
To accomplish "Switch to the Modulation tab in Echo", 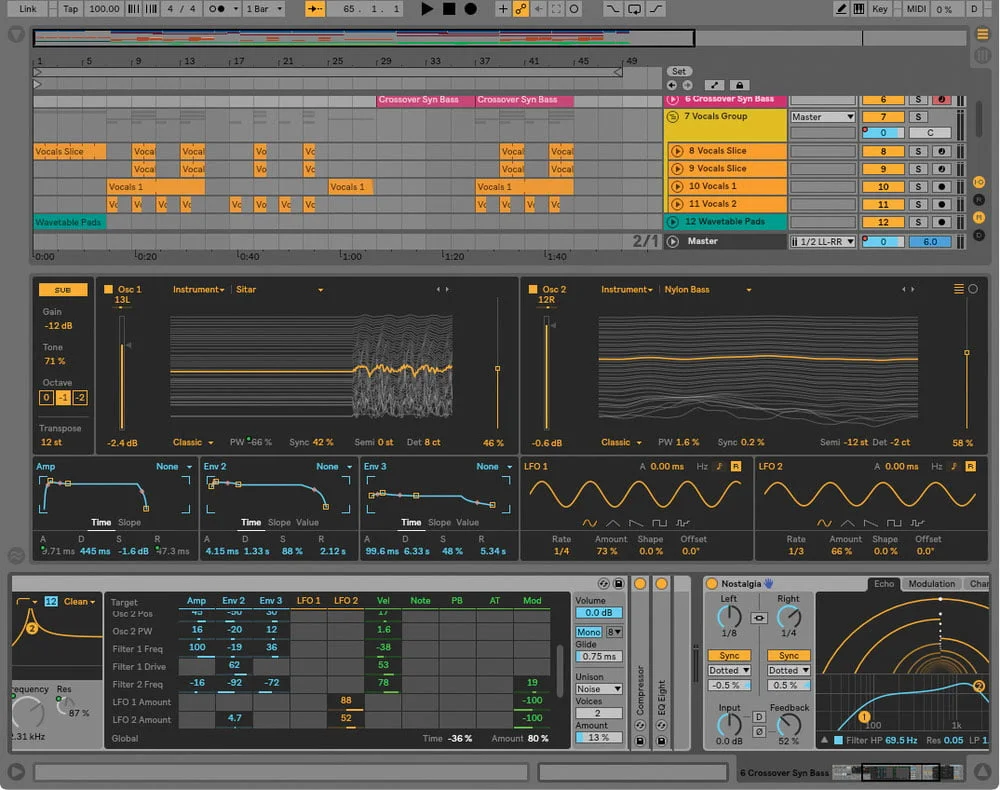I will (931, 584).
